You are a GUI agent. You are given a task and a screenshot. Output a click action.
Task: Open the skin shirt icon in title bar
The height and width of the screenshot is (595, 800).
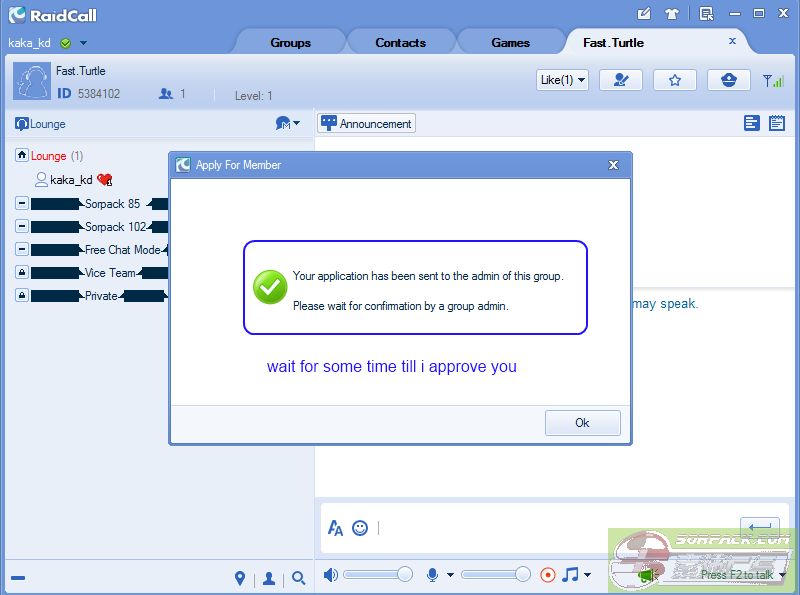tap(672, 14)
